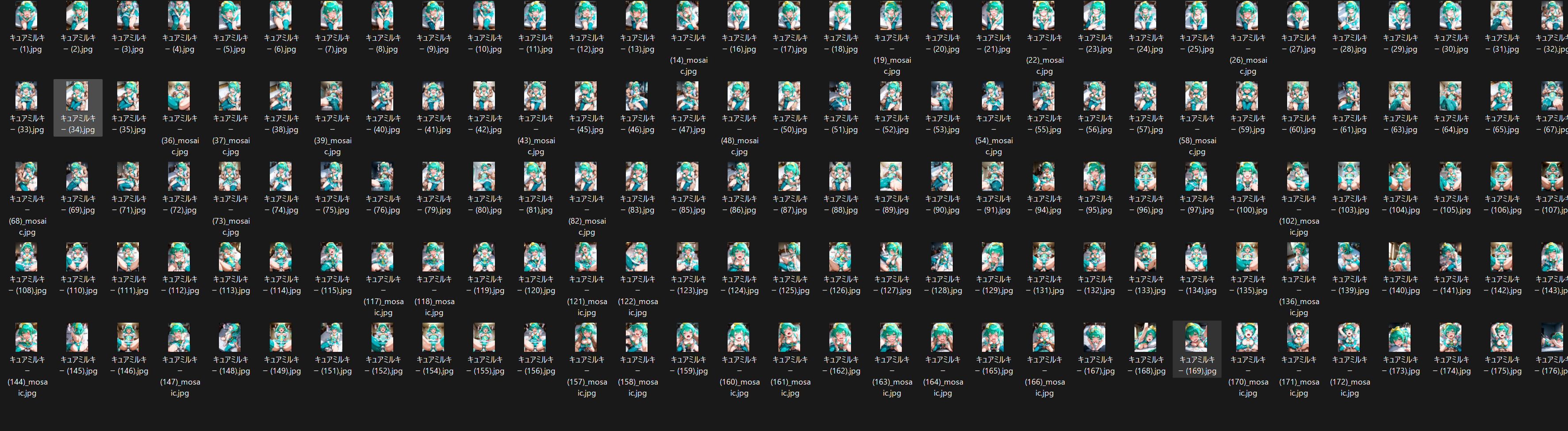Select the thumbnail of キュアミルキー (40).jpg

(383, 96)
